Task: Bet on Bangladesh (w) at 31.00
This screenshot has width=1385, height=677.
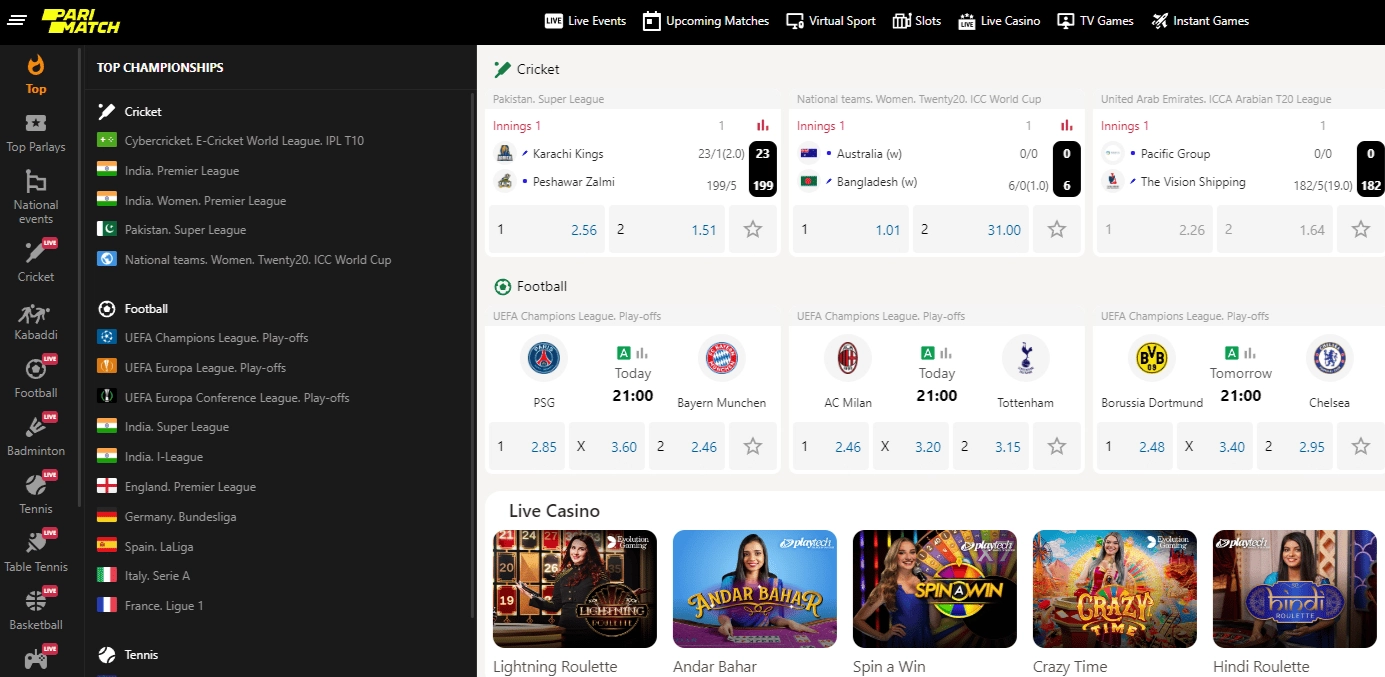Action: 971,229
